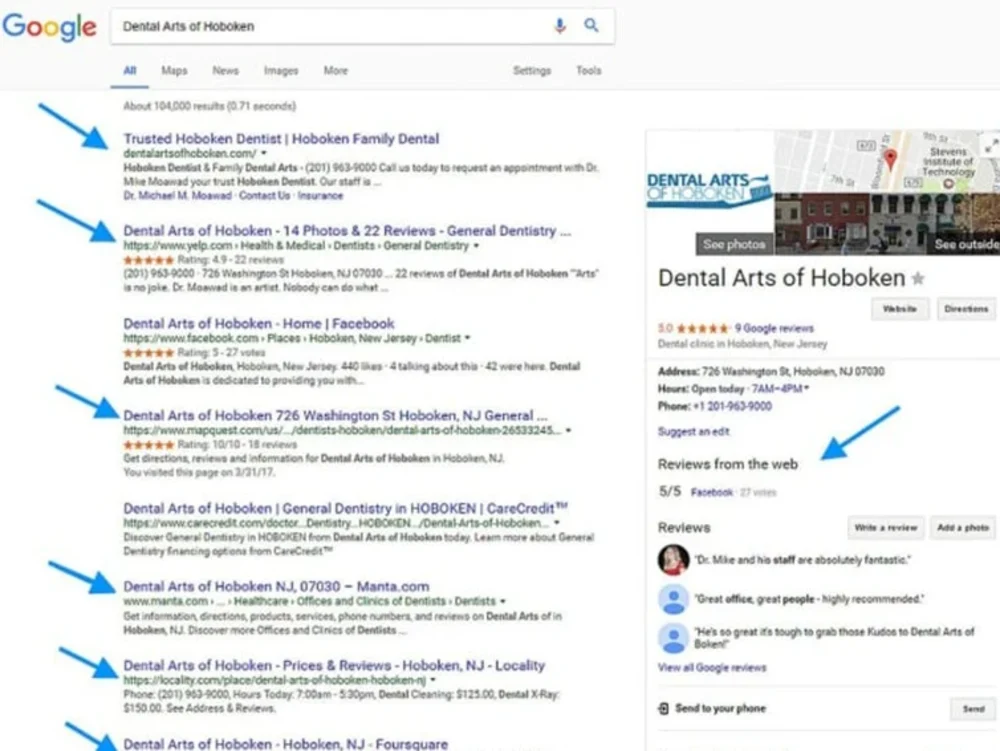Expand dropdown arrow beside the Manta URL
The height and width of the screenshot is (751, 1000).
(x=503, y=601)
